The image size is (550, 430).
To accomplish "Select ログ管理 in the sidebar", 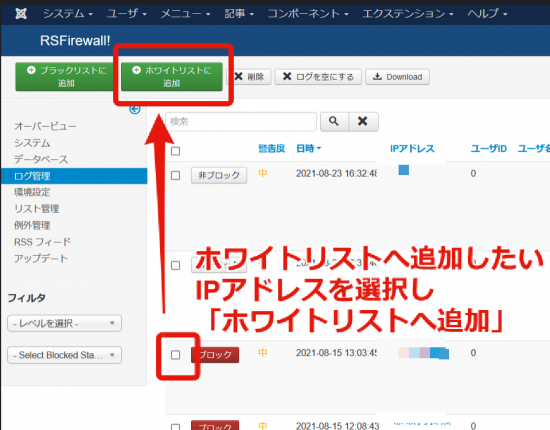I will click(x=74, y=176).
